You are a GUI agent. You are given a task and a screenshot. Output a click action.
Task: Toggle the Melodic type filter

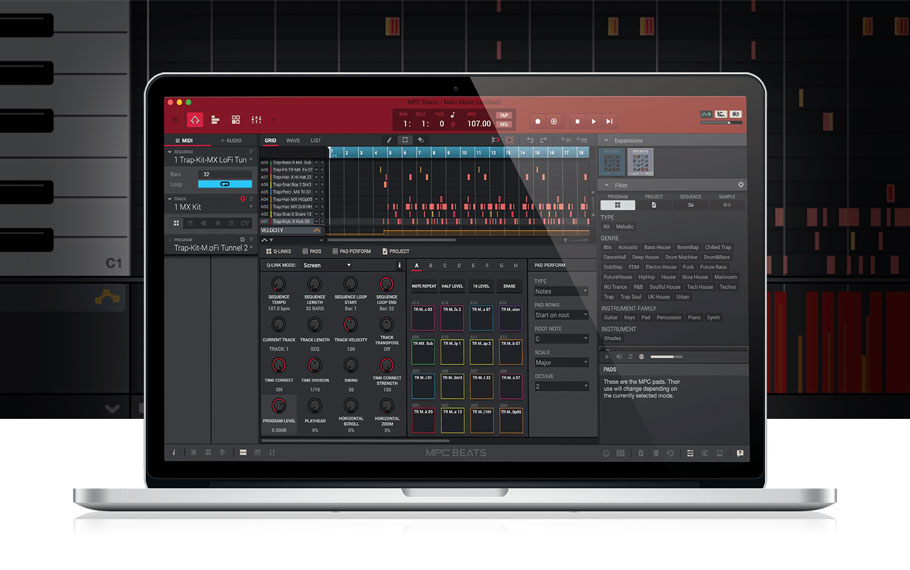click(x=624, y=227)
